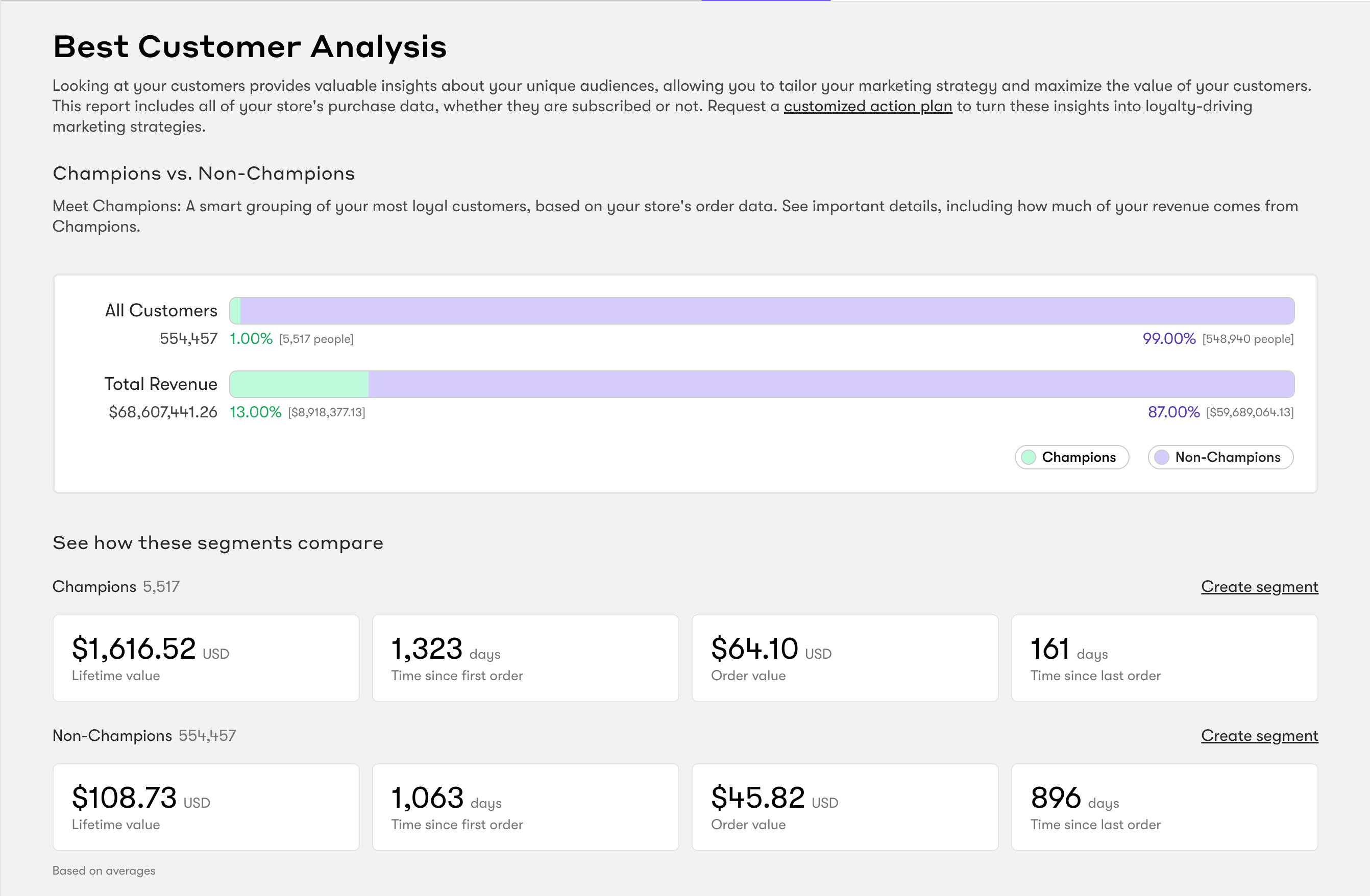Select the Non-Champions $108.73 Lifetime value card
This screenshot has width=1370, height=896.
pyautogui.click(x=206, y=807)
